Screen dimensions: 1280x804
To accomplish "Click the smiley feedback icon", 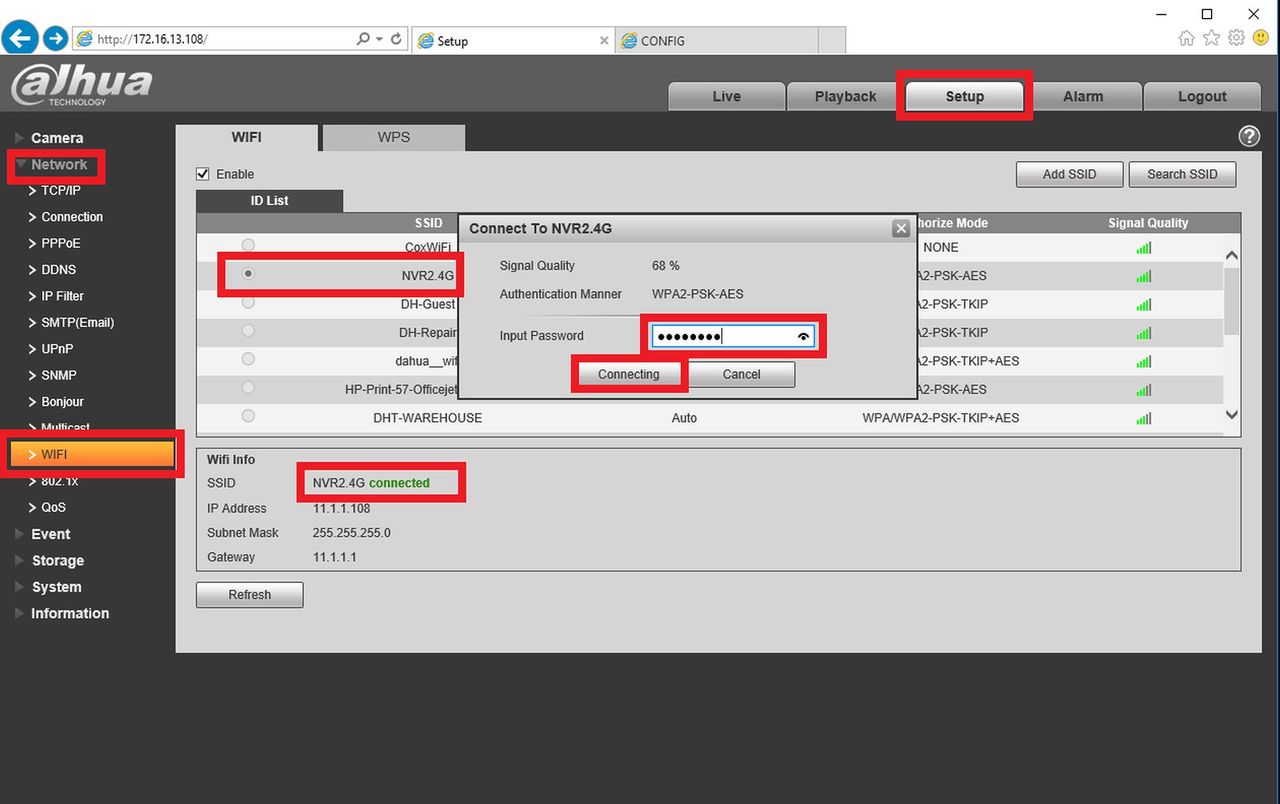I will 1261,38.
